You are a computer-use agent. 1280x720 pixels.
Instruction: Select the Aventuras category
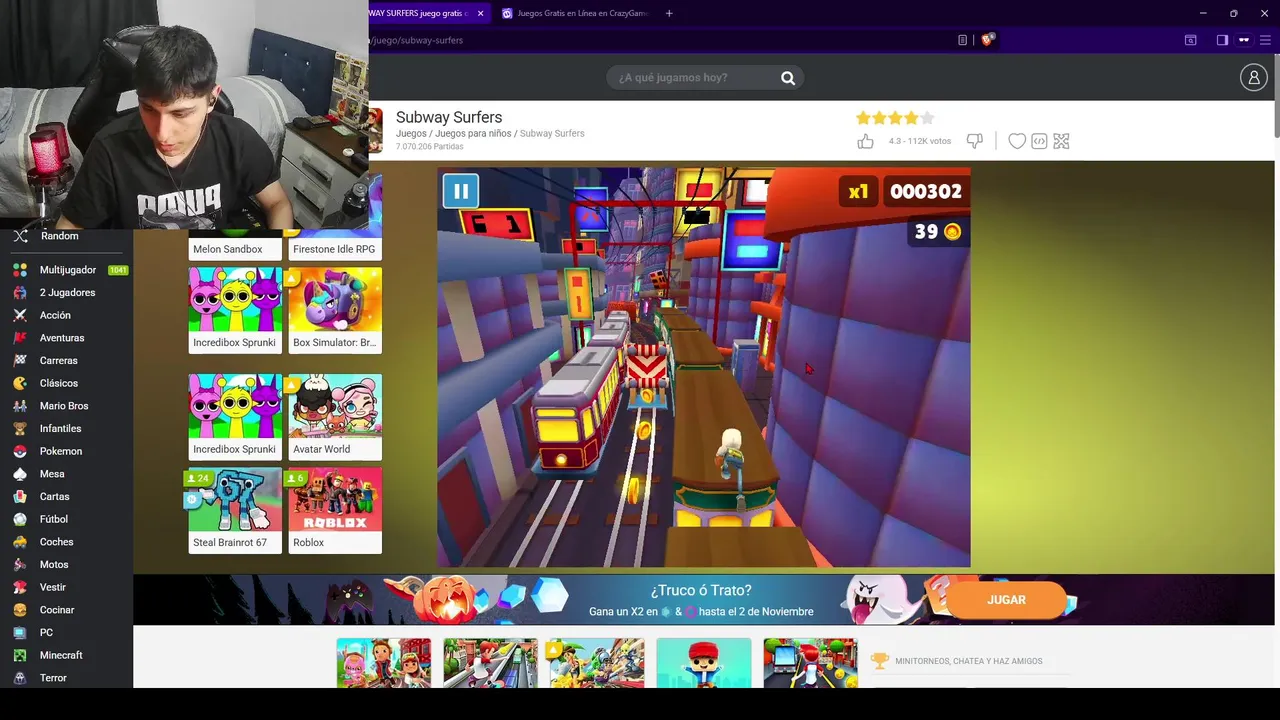pos(62,338)
